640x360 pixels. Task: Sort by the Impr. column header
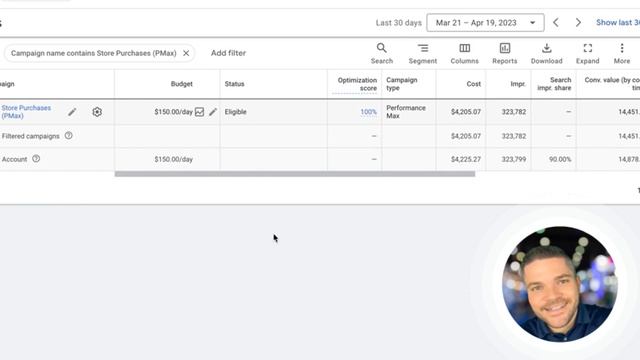point(518,84)
